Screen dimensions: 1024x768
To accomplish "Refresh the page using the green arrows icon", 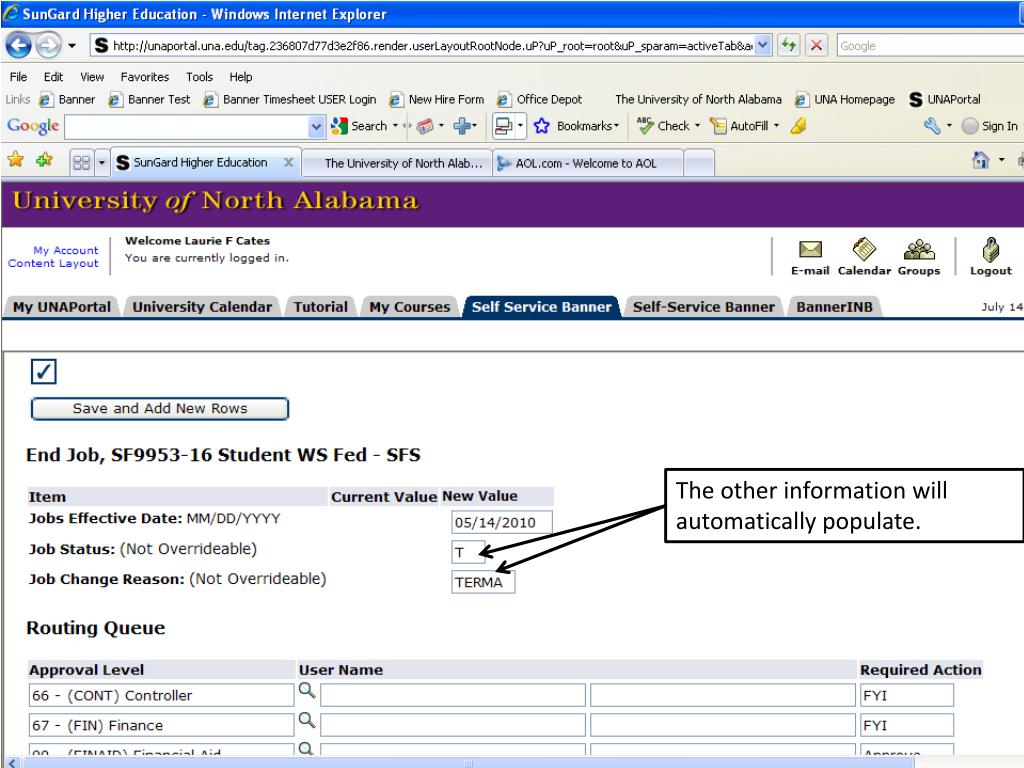I will click(789, 45).
